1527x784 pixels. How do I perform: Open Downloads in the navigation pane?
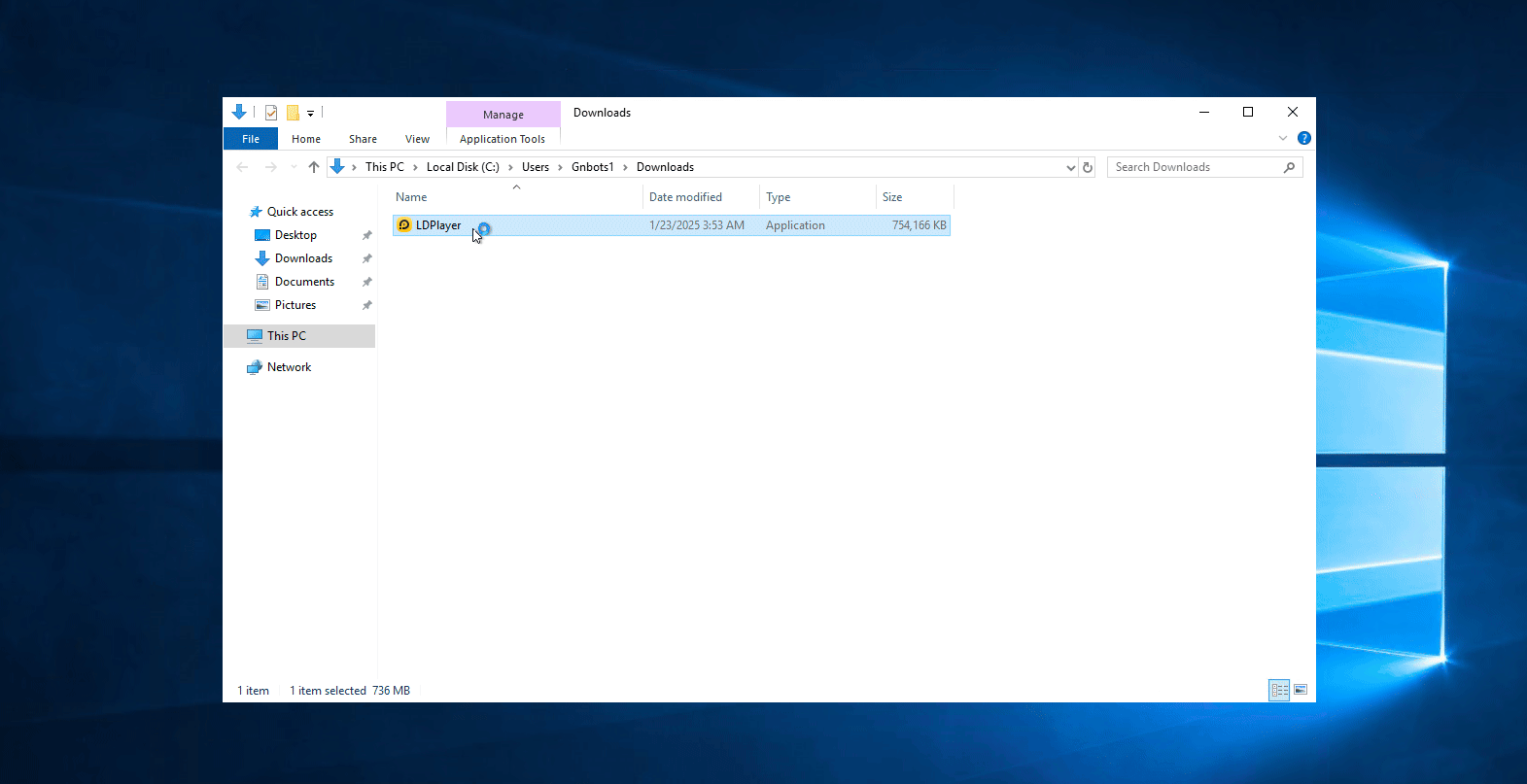point(303,258)
